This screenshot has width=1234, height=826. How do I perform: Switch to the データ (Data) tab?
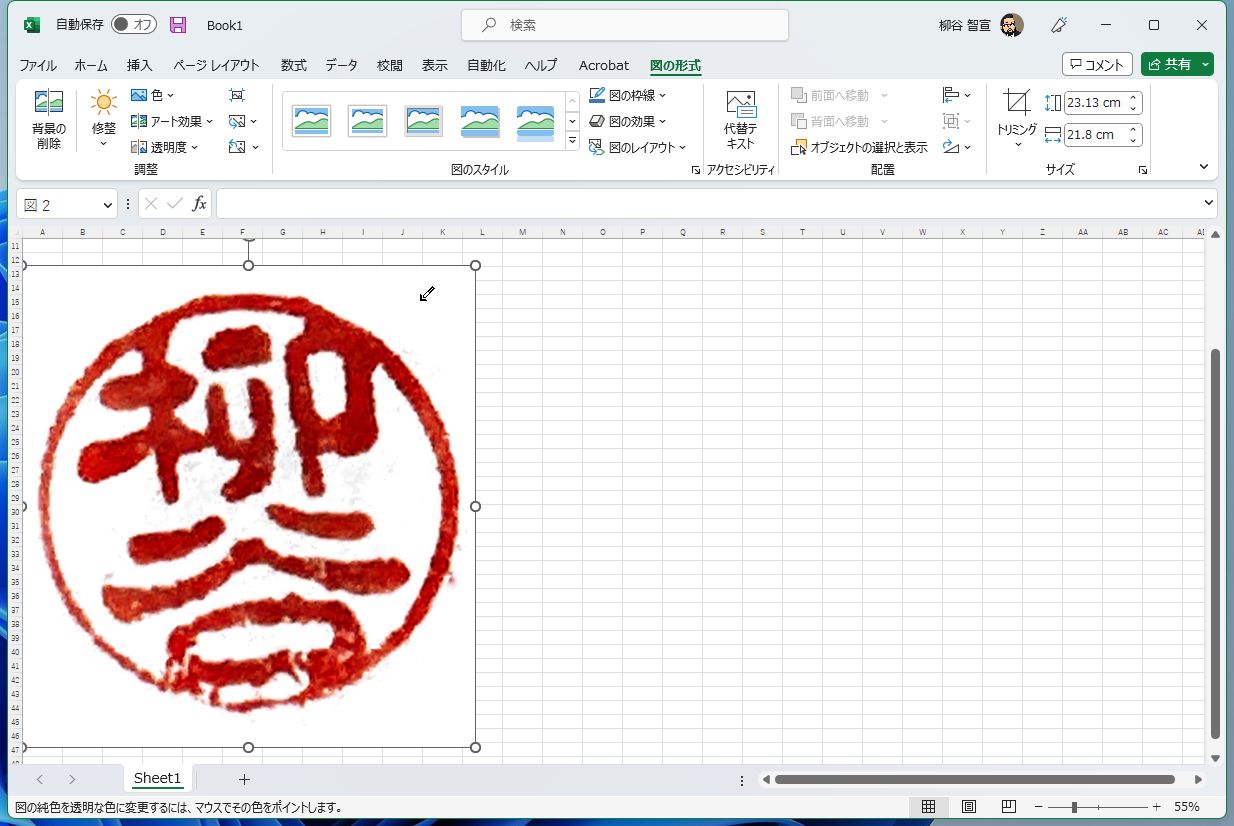tap(341, 65)
